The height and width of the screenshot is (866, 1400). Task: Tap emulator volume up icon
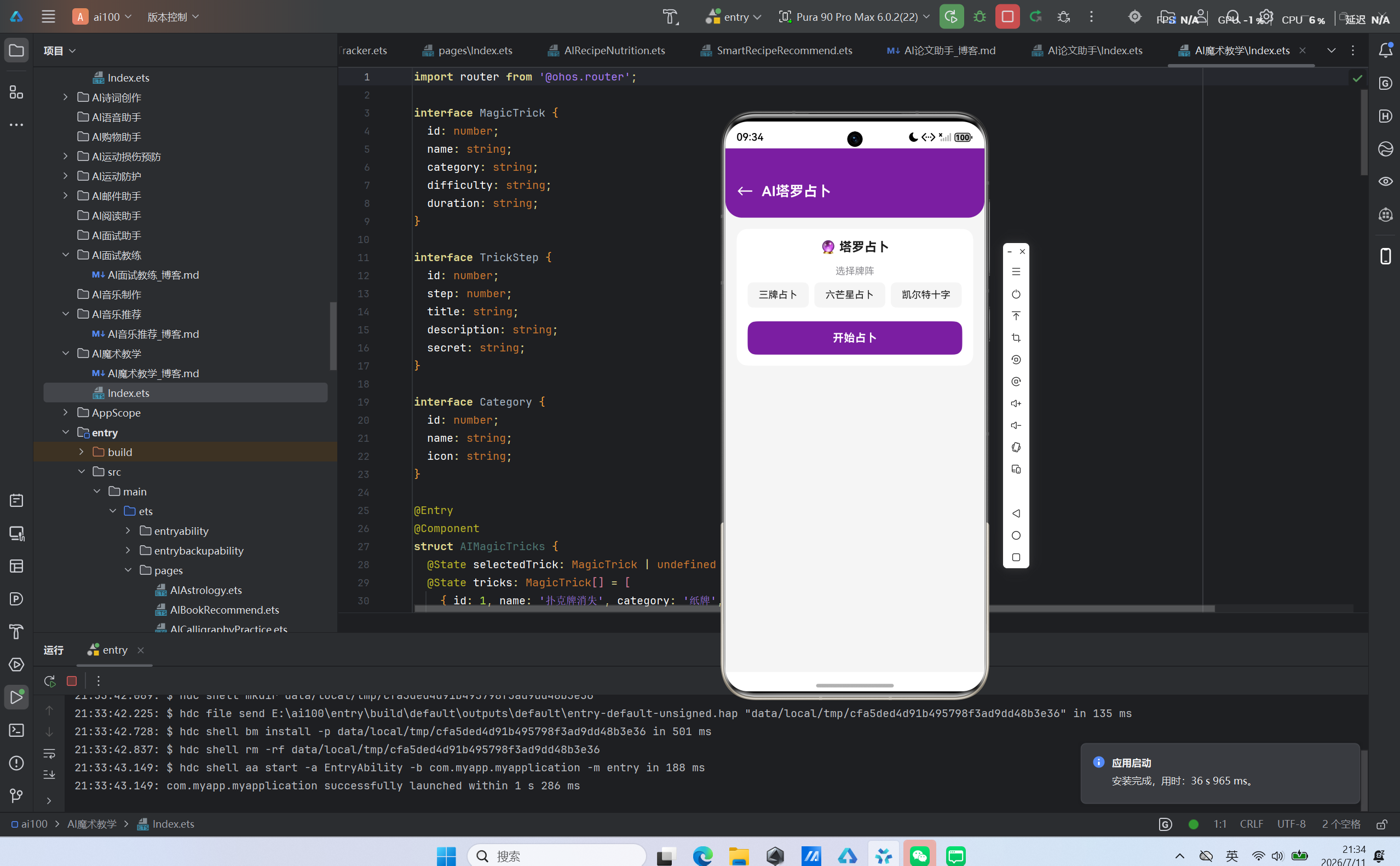point(1016,403)
